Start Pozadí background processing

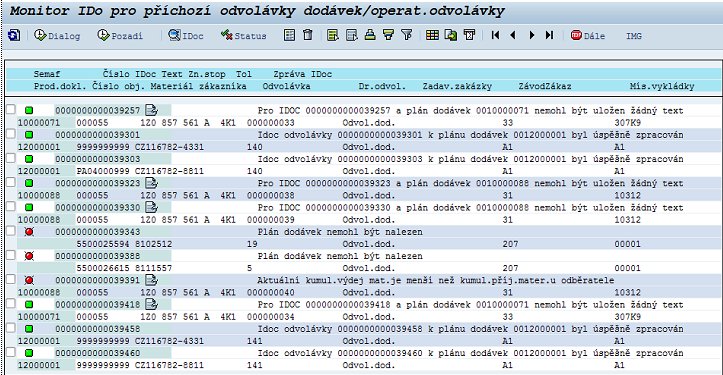click(x=120, y=36)
